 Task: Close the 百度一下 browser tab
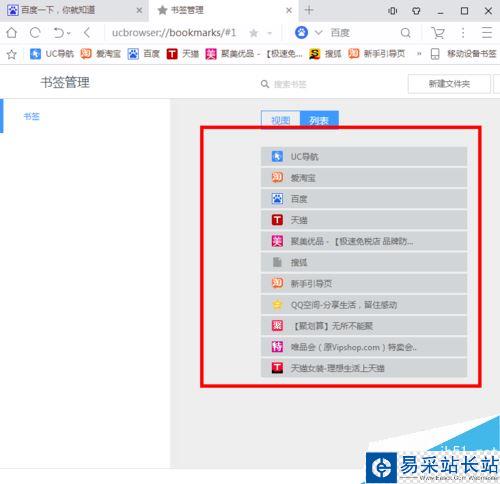point(139,10)
